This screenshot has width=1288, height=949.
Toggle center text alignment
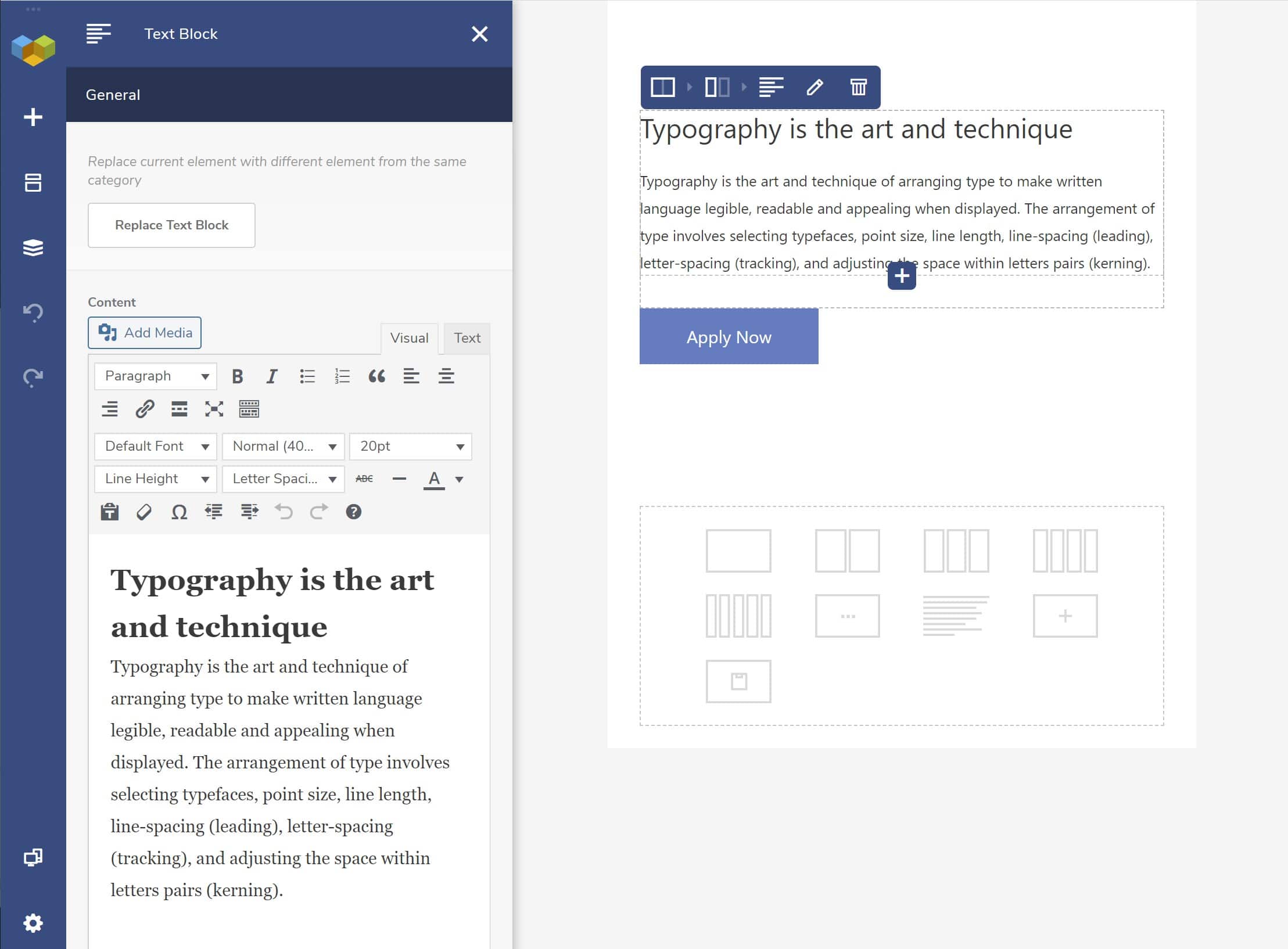445,375
